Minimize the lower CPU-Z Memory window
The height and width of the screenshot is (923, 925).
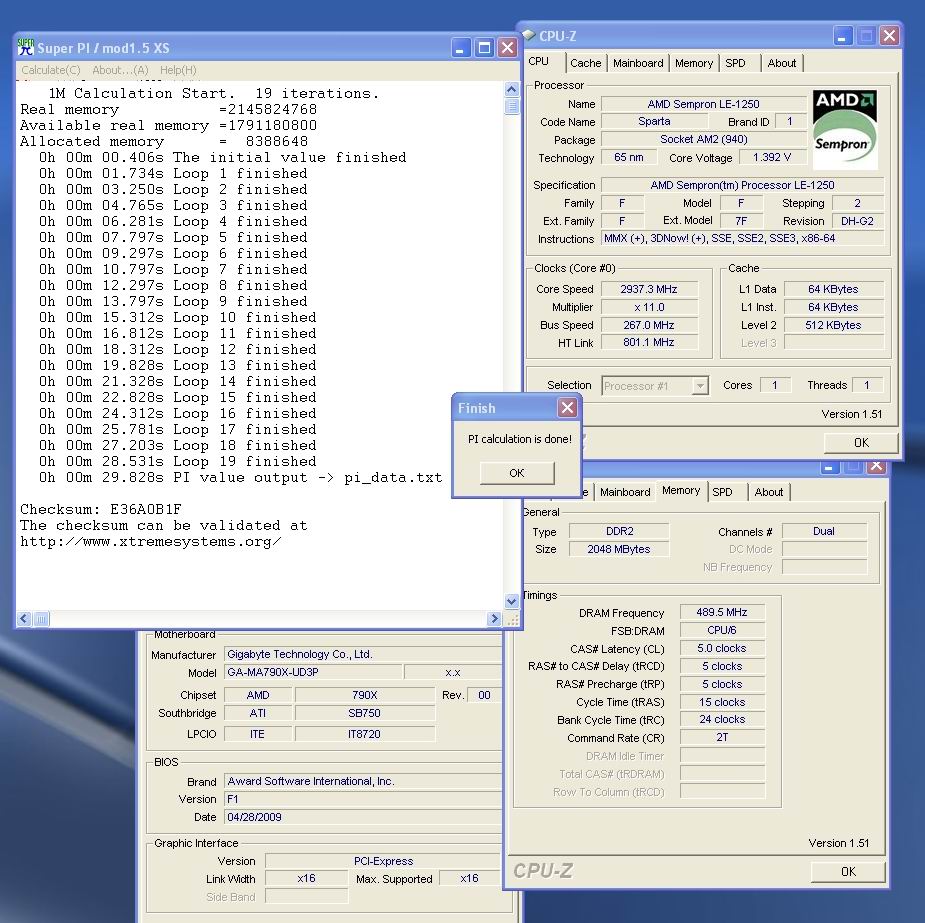click(x=829, y=467)
